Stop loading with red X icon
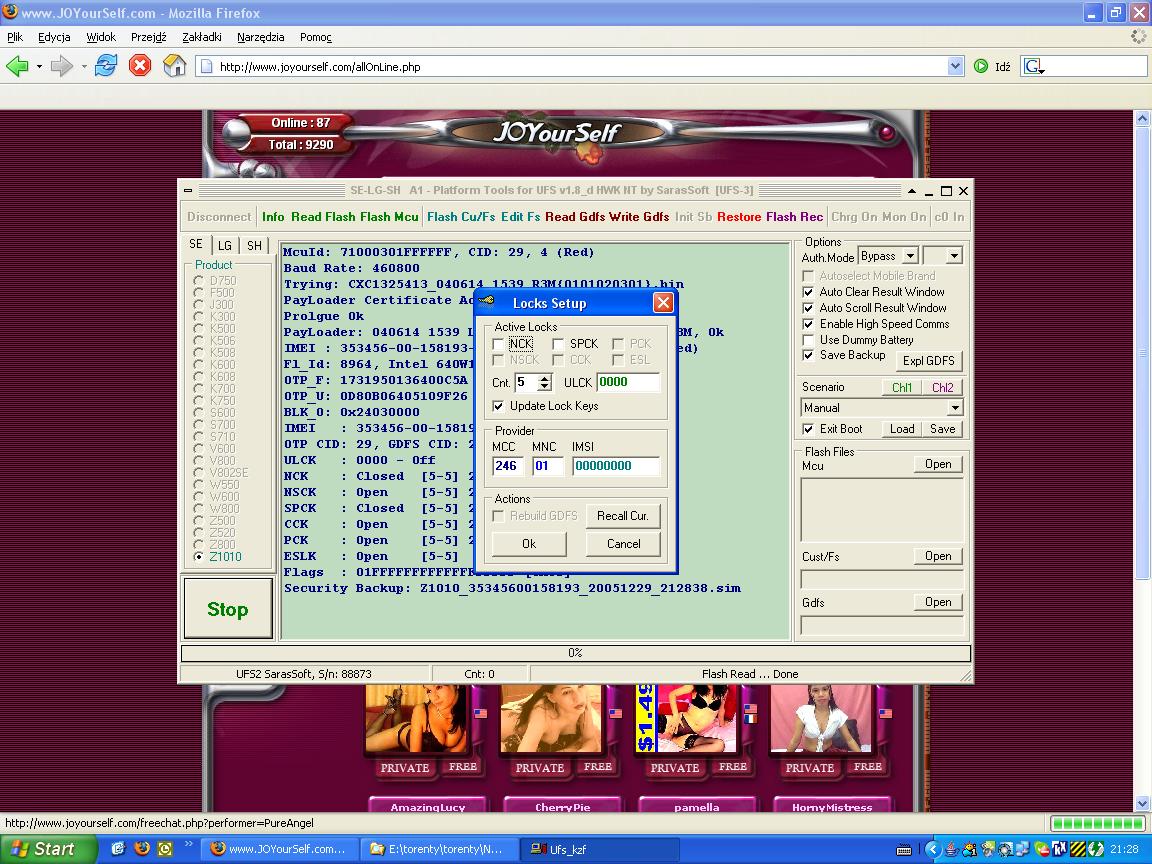 (x=140, y=66)
